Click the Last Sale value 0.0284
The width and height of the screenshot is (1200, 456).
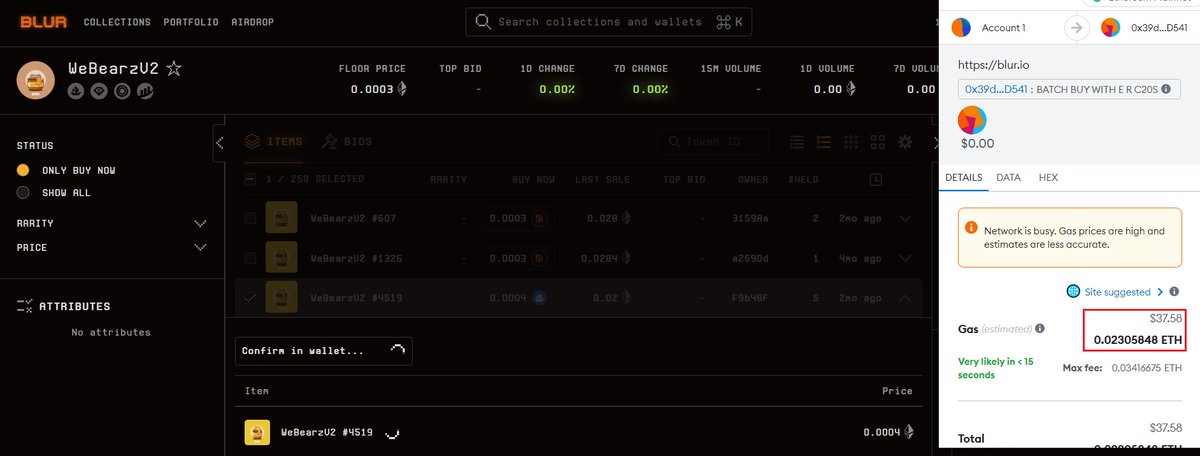click(602, 259)
